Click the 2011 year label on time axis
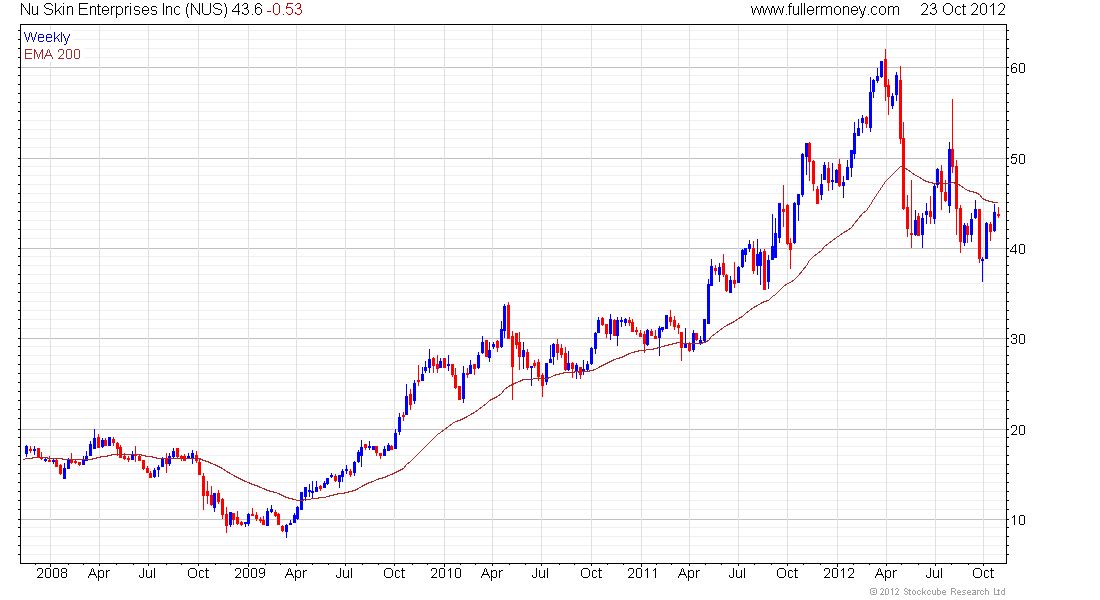Screen dimensions: 1100x600 pyautogui.click(x=643, y=573)
